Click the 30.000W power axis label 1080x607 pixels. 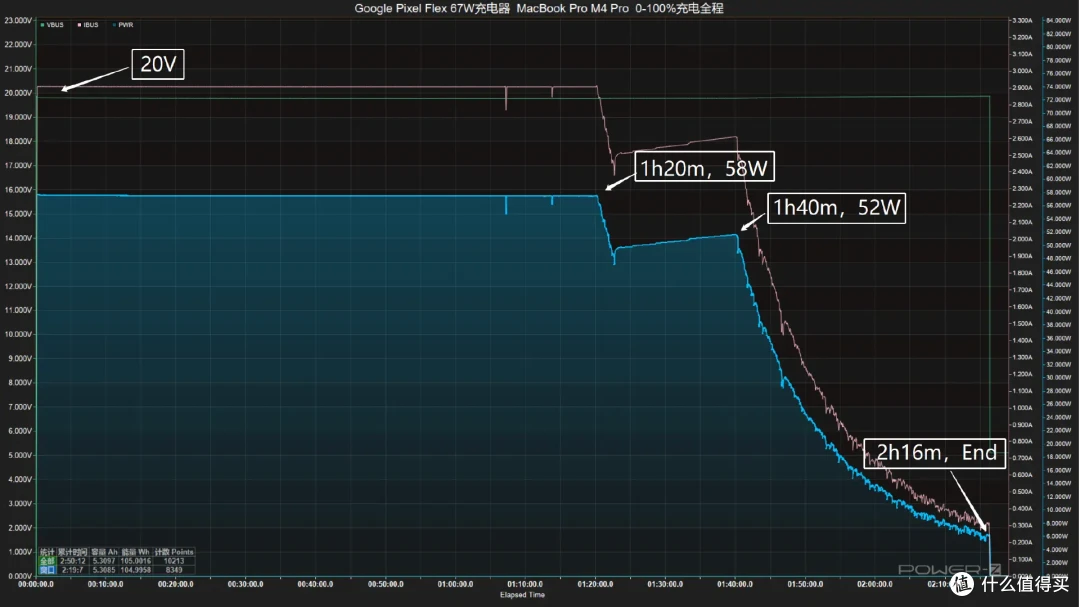coord(1059,378)
